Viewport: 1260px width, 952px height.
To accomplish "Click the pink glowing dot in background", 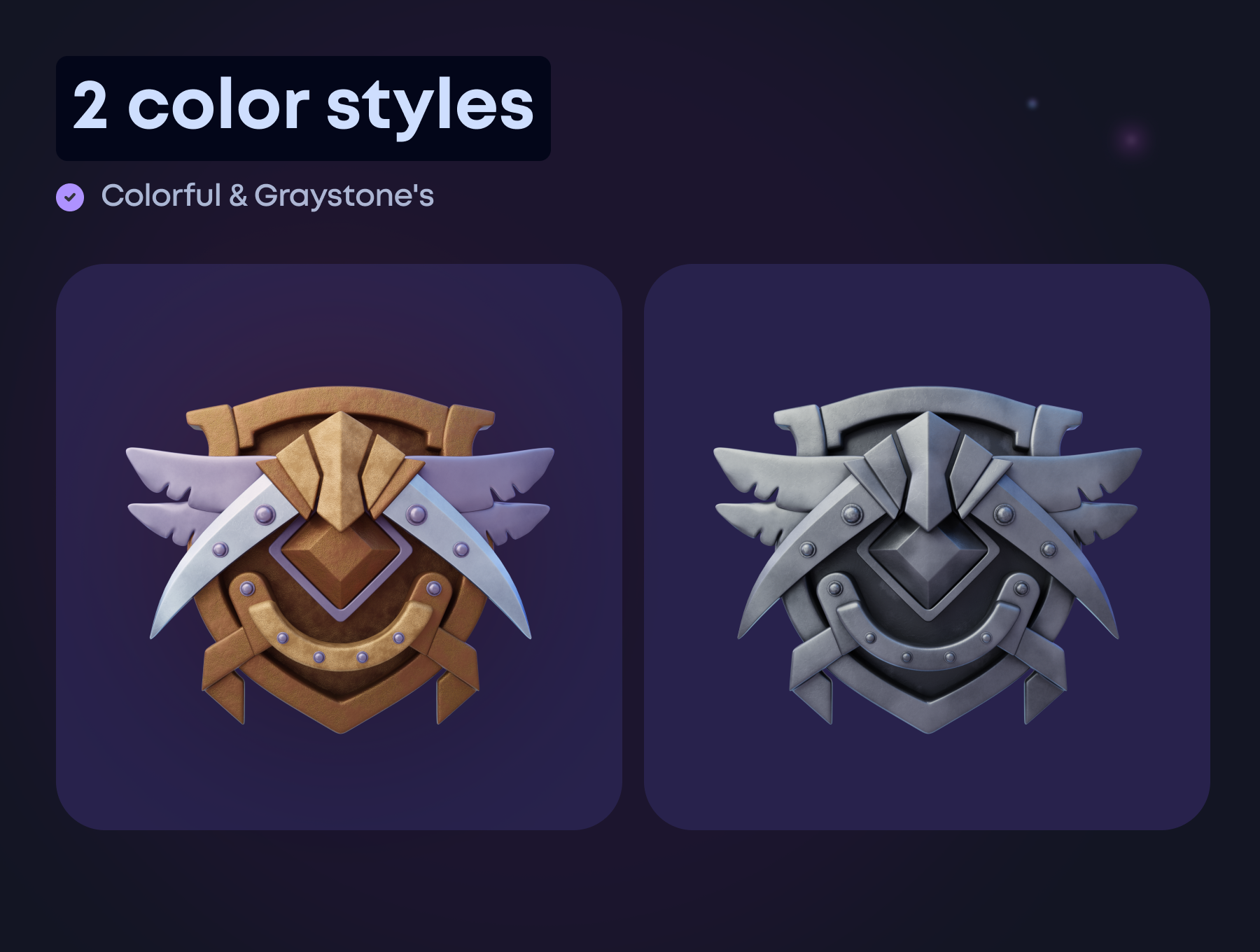I will 1131,140.
